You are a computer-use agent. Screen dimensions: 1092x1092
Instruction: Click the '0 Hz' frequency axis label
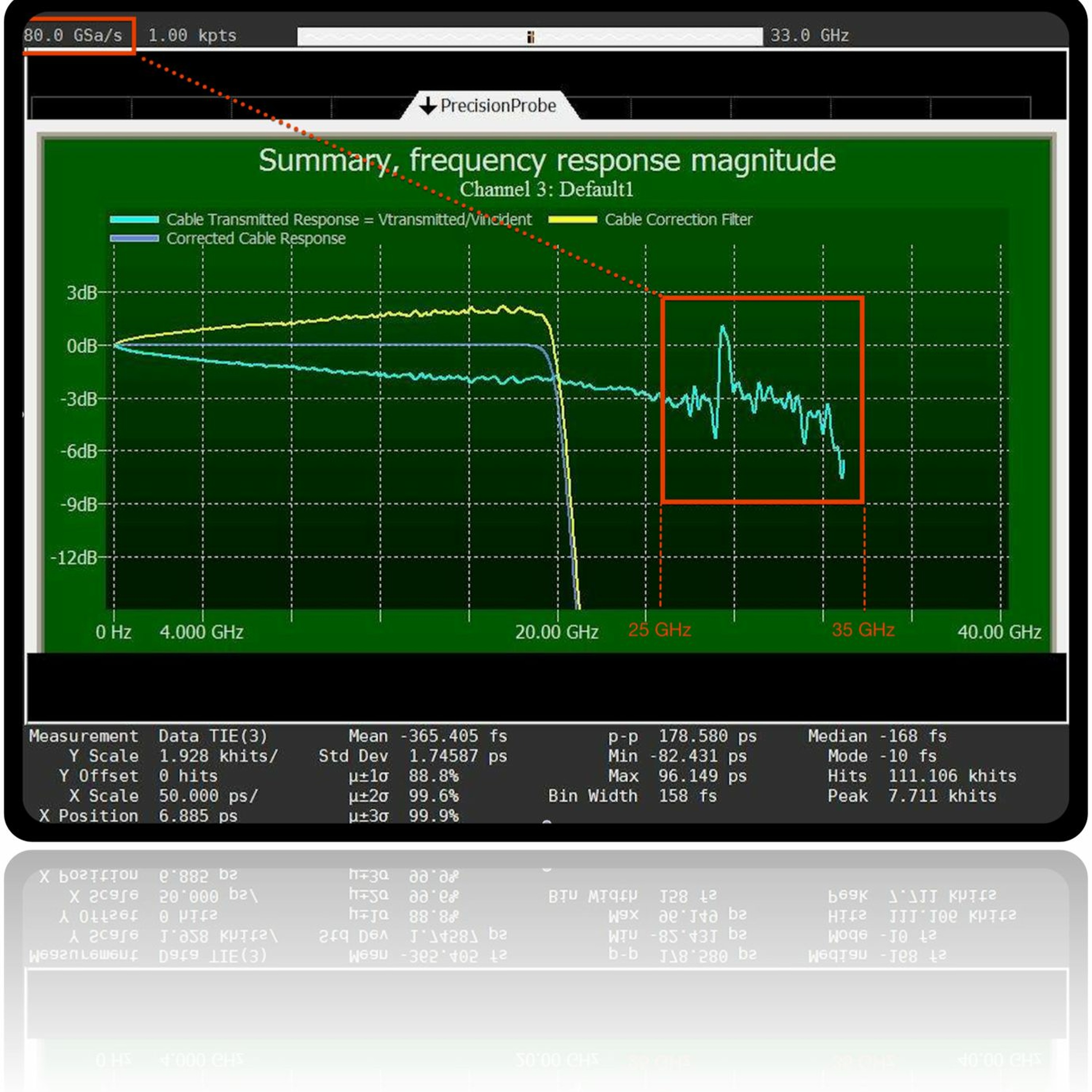click(114, 632)
